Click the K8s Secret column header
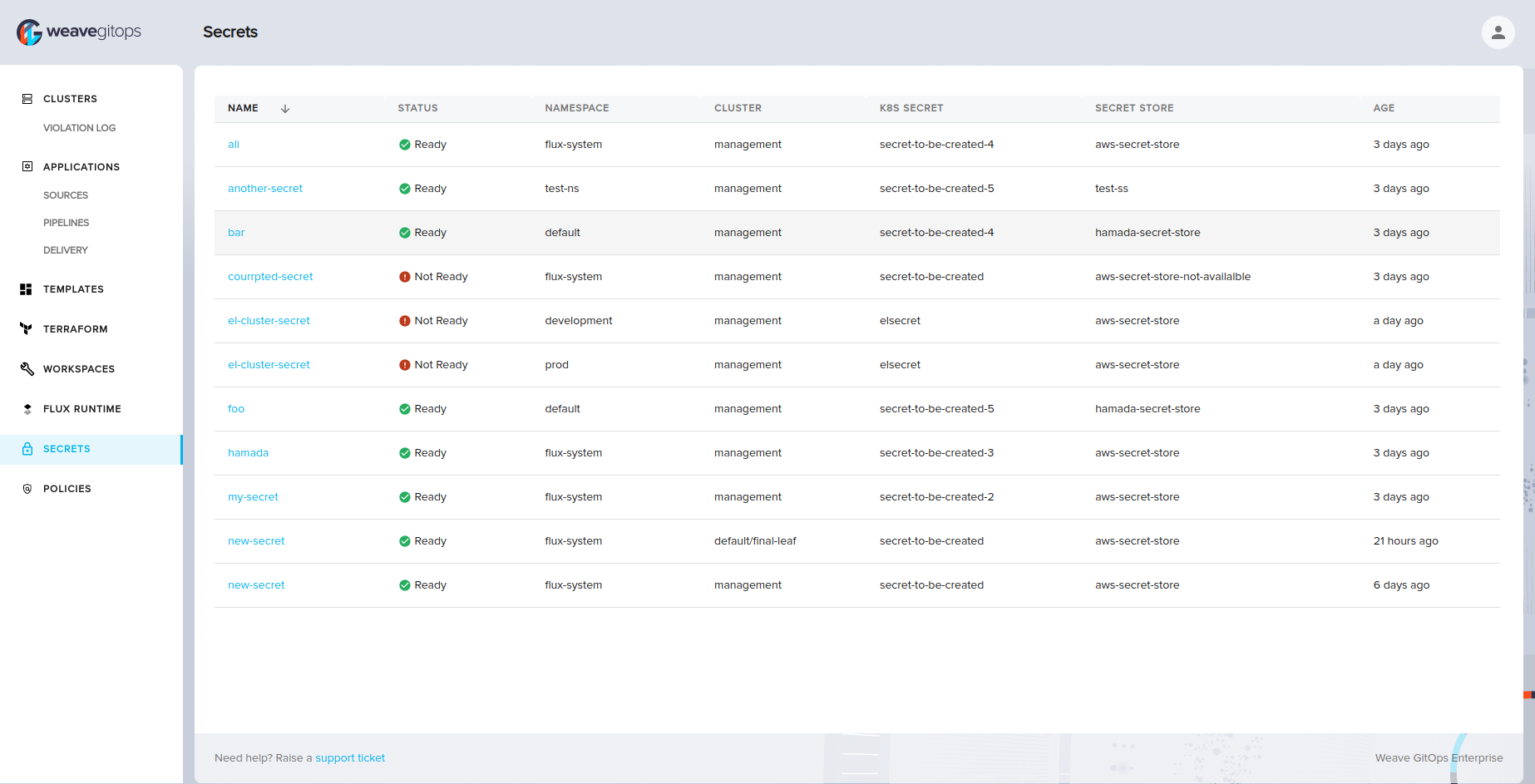The width and height of the screenshot is (1535, 784). point(911,108)
